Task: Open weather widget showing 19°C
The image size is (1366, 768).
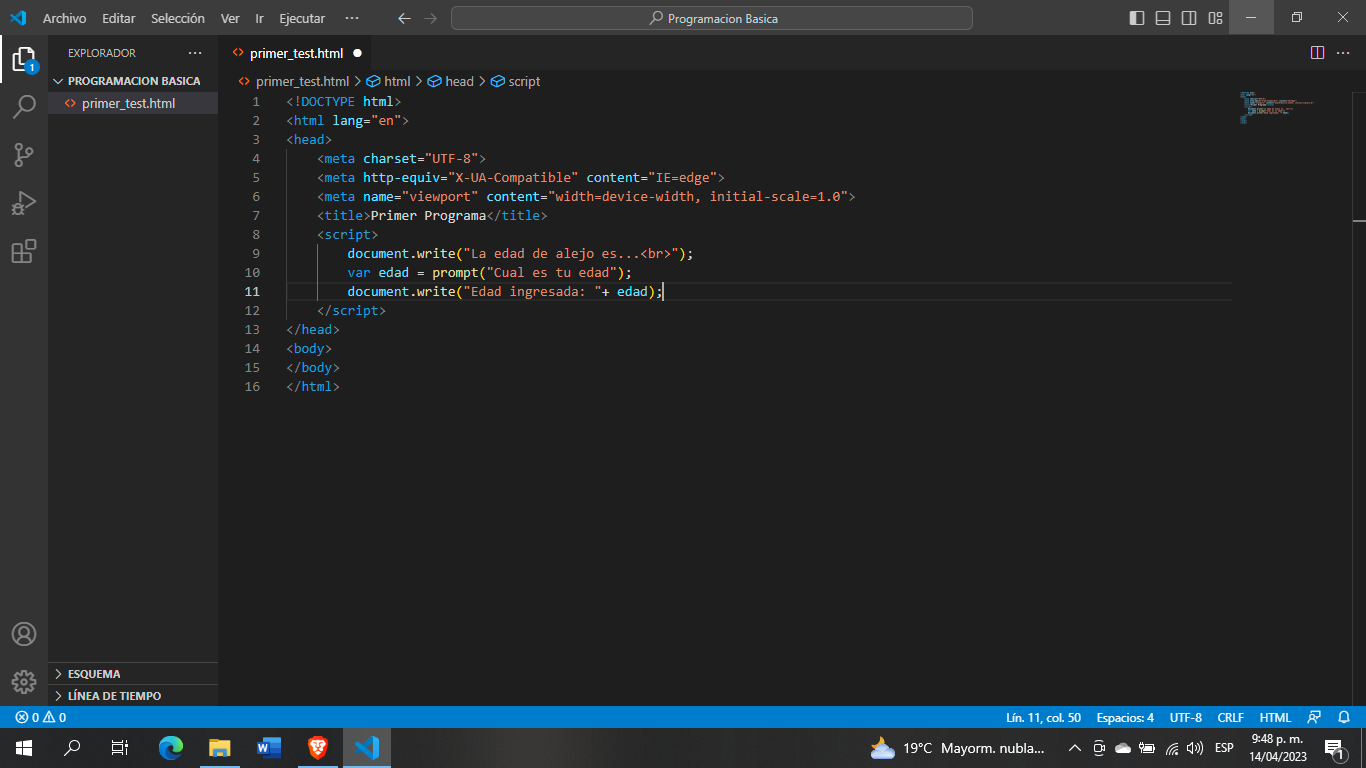Action: pyautogui.click(x=957, y=748)
